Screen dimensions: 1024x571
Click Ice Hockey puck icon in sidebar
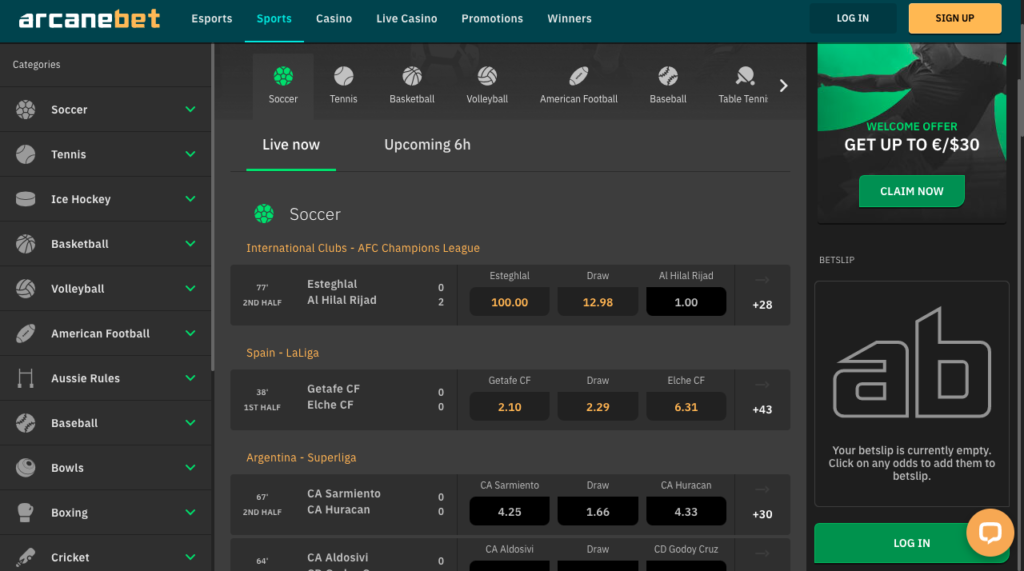(x=25, y=199)
